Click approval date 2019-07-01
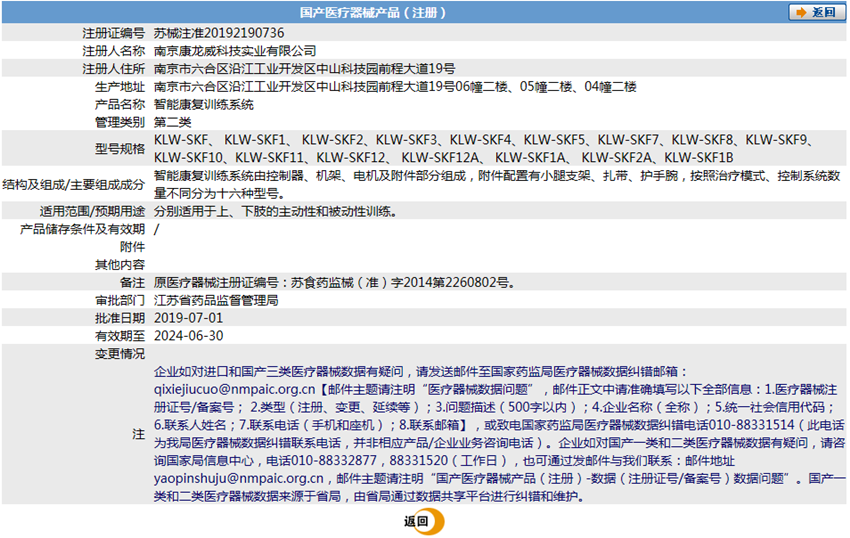850x538 pixels. point(189,318)
